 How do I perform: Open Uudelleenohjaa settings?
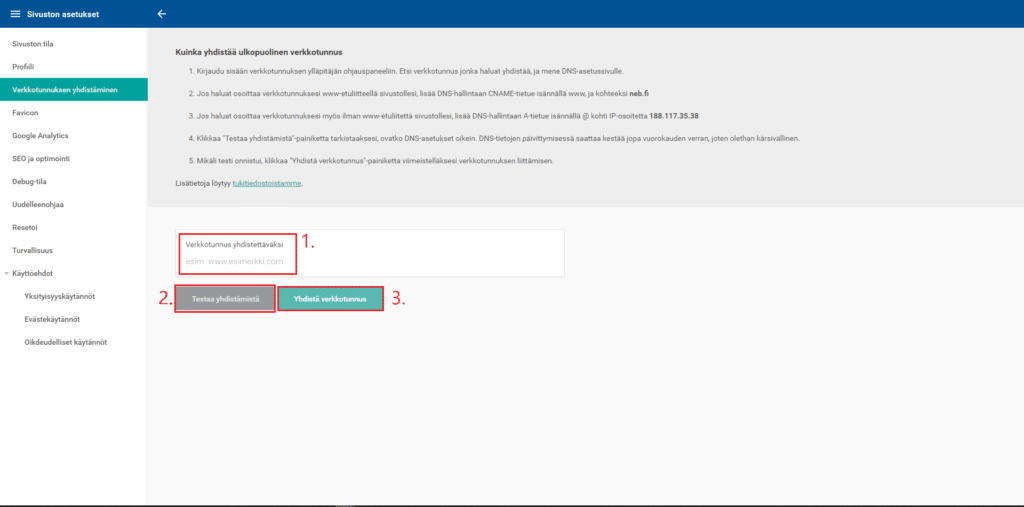click(39, 204)
